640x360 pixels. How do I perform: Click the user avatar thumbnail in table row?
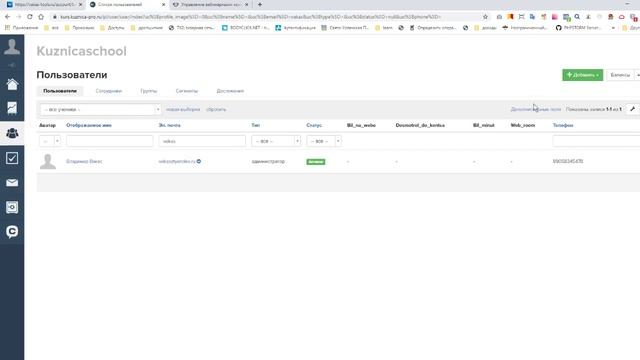point(48,162)
